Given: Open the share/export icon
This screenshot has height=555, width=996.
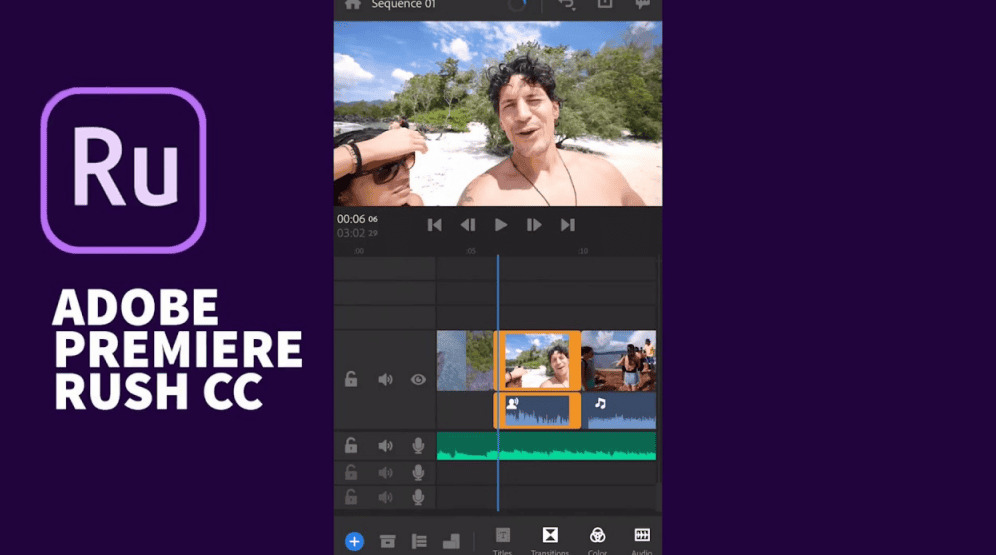Looking at the screenshot, I should click(x=605, y=5).
